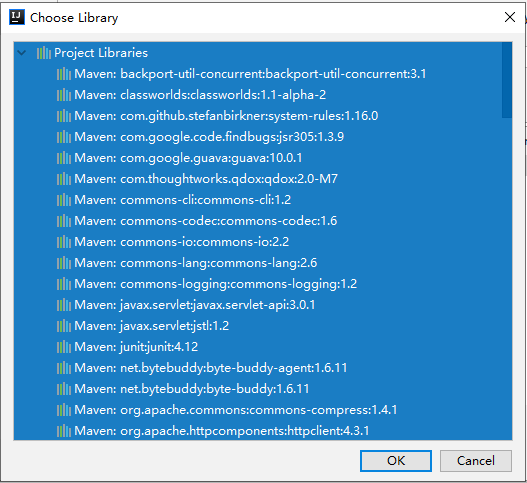Viewport: 527px width, 483px height.
Task: Click the Project Libraries icon
Action: pos(44,53)
